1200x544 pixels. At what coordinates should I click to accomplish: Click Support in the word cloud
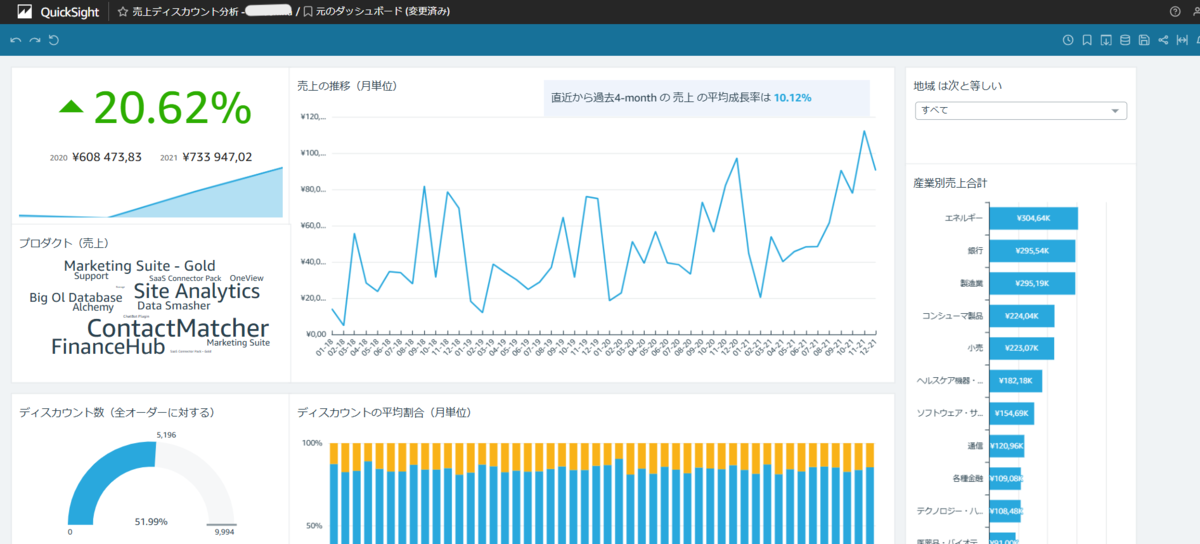(91, 276)
